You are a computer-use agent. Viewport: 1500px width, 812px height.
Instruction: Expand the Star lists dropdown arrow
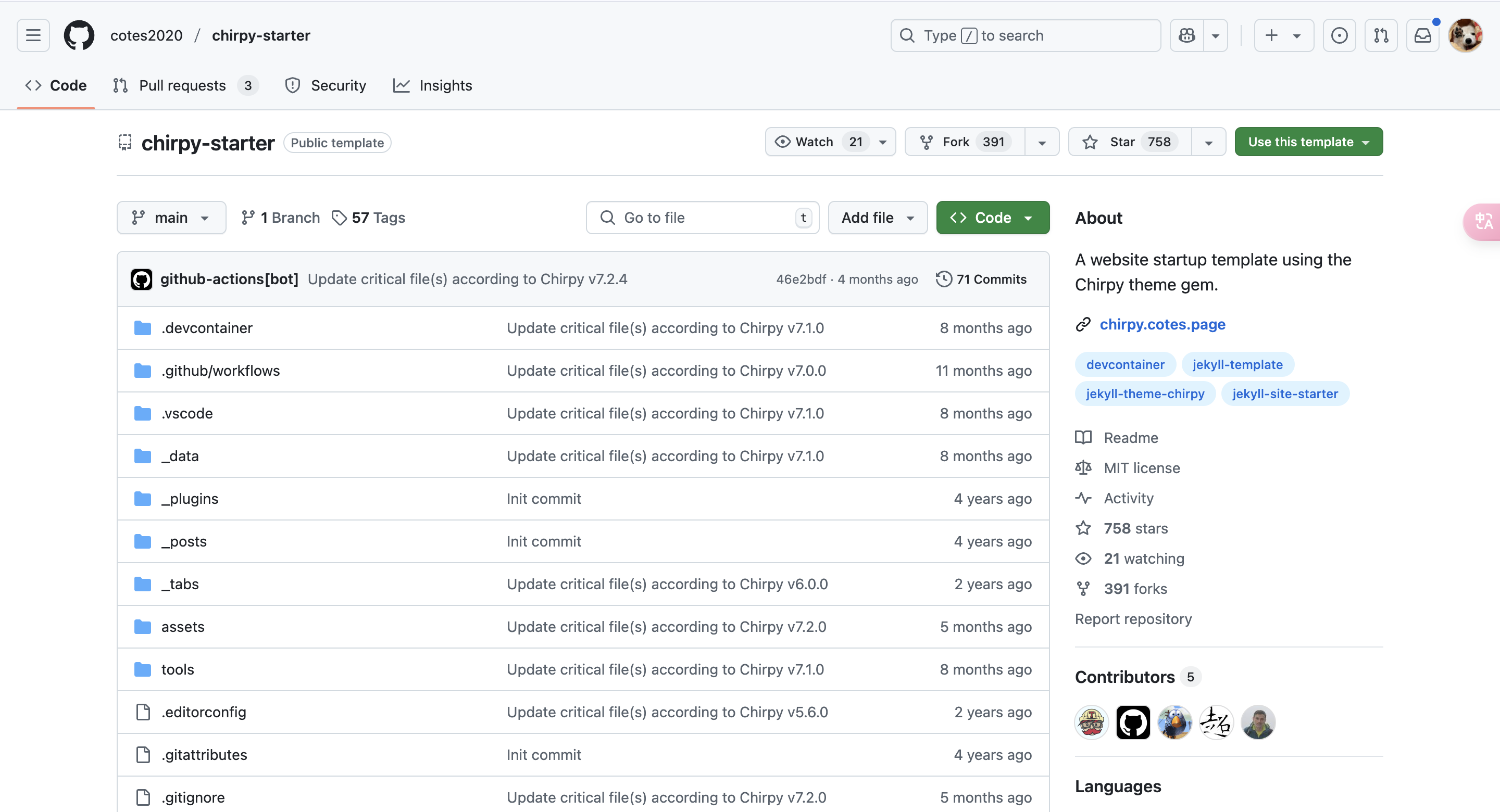(1209, 142)
